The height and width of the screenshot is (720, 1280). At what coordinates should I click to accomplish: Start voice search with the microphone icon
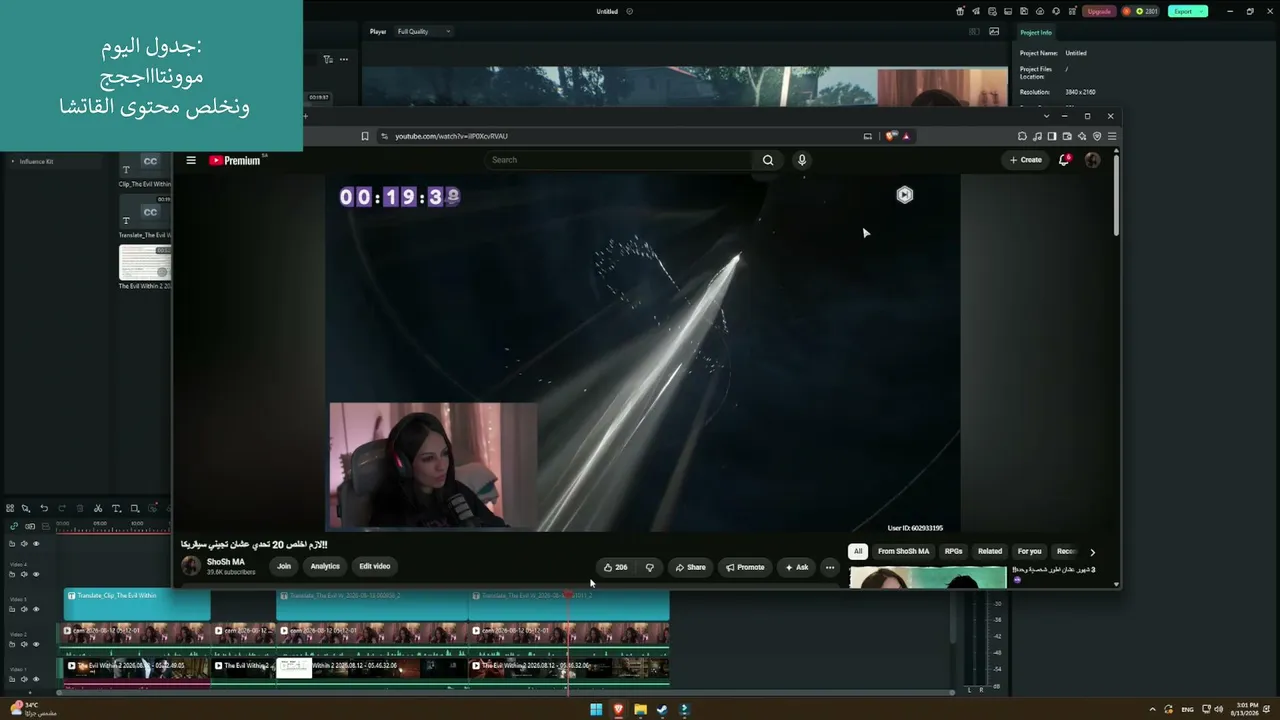(x=802, y=160)
